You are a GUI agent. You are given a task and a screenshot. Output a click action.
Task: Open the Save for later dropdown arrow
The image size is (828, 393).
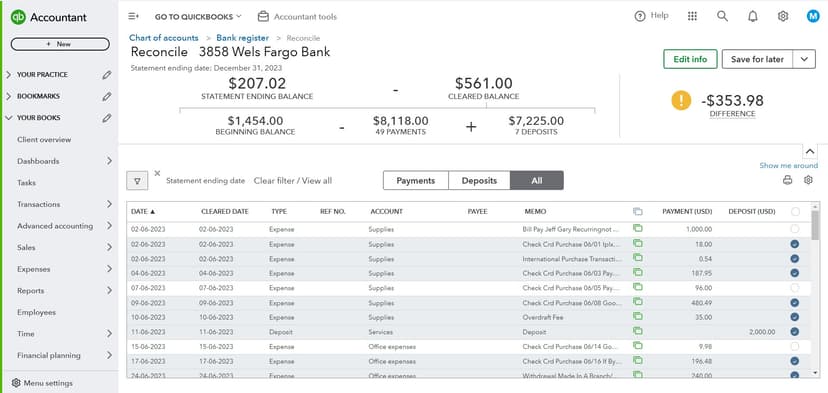804,59
